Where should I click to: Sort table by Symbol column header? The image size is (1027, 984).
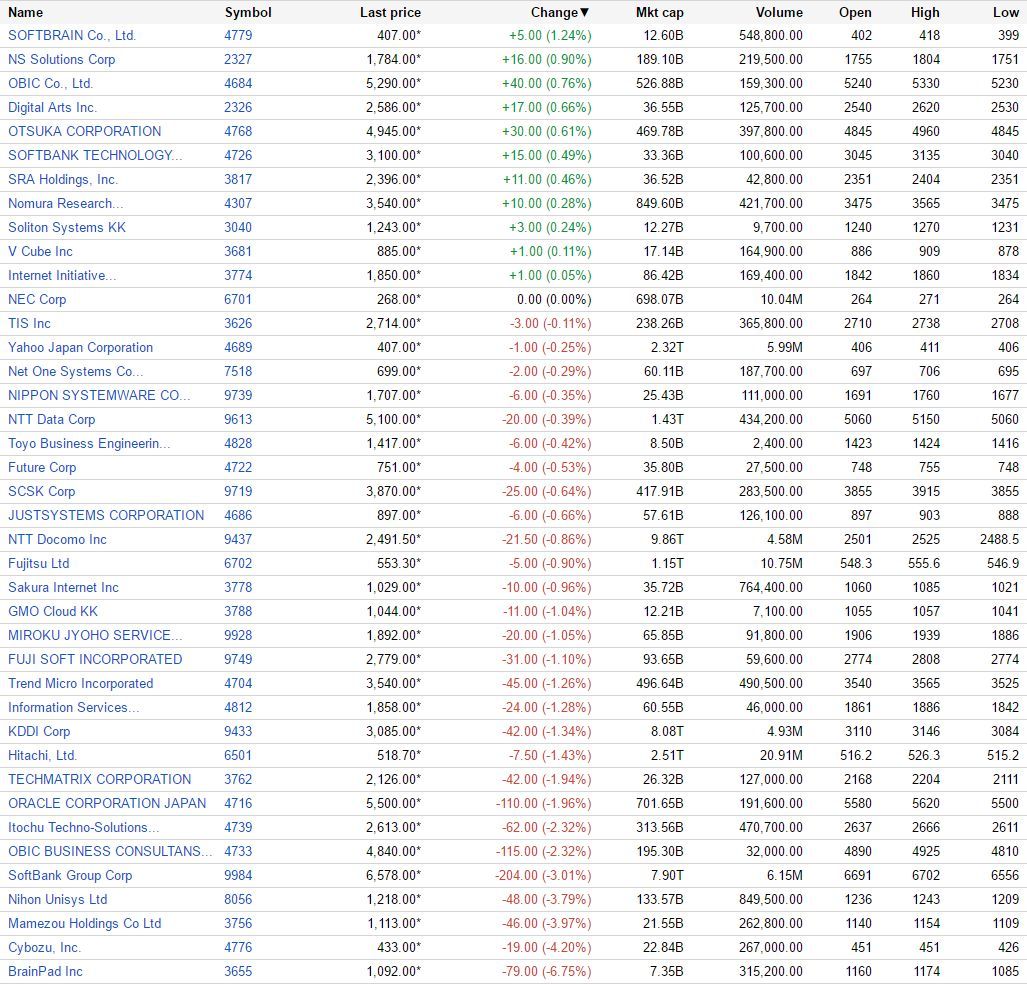[248, 12]
